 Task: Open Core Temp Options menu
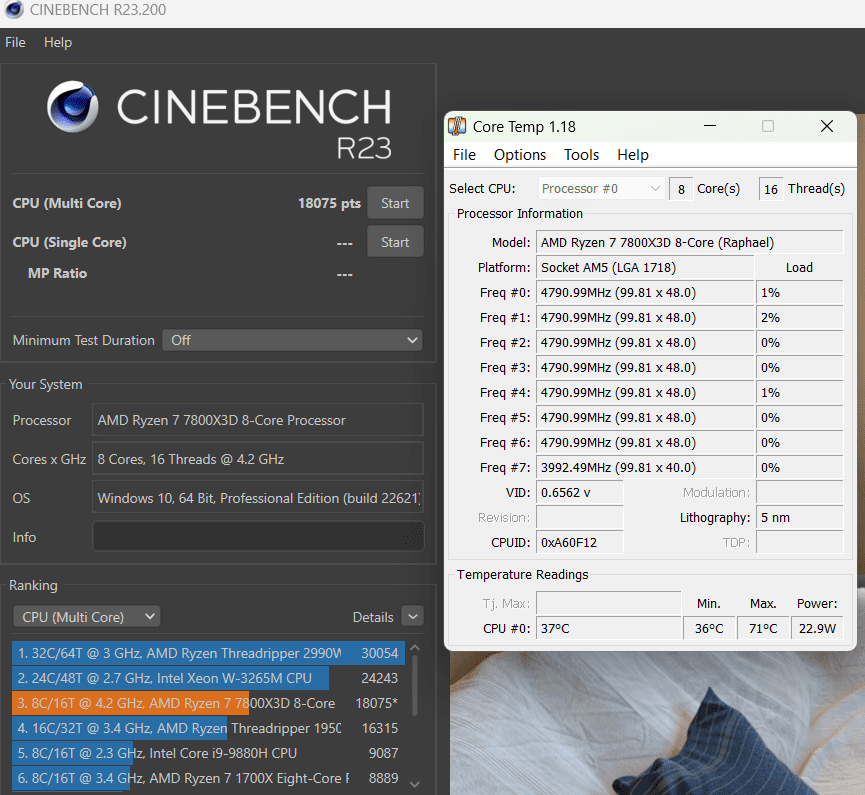[520, 155]
